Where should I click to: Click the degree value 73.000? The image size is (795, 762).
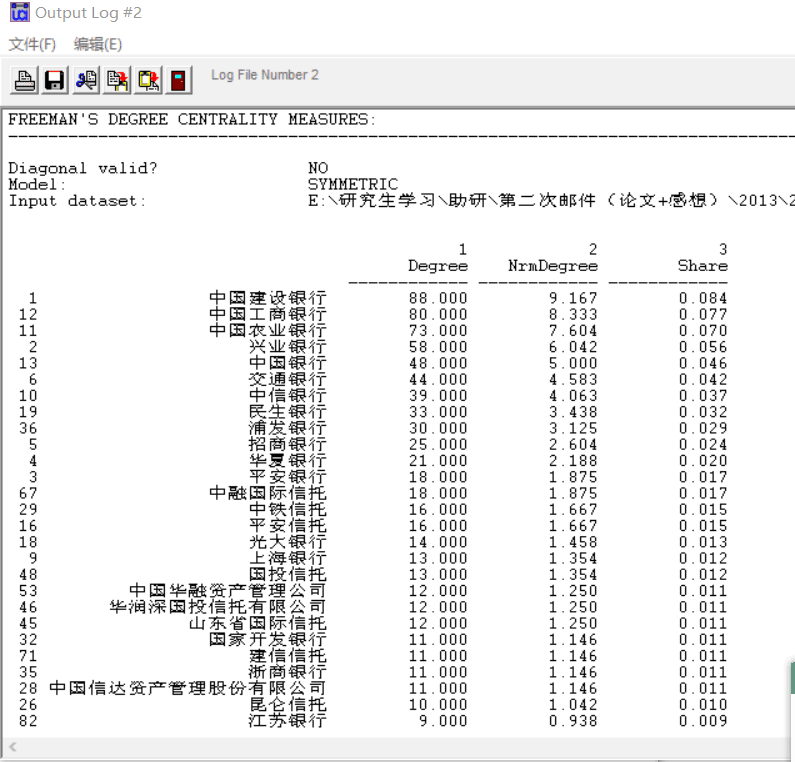438,331
